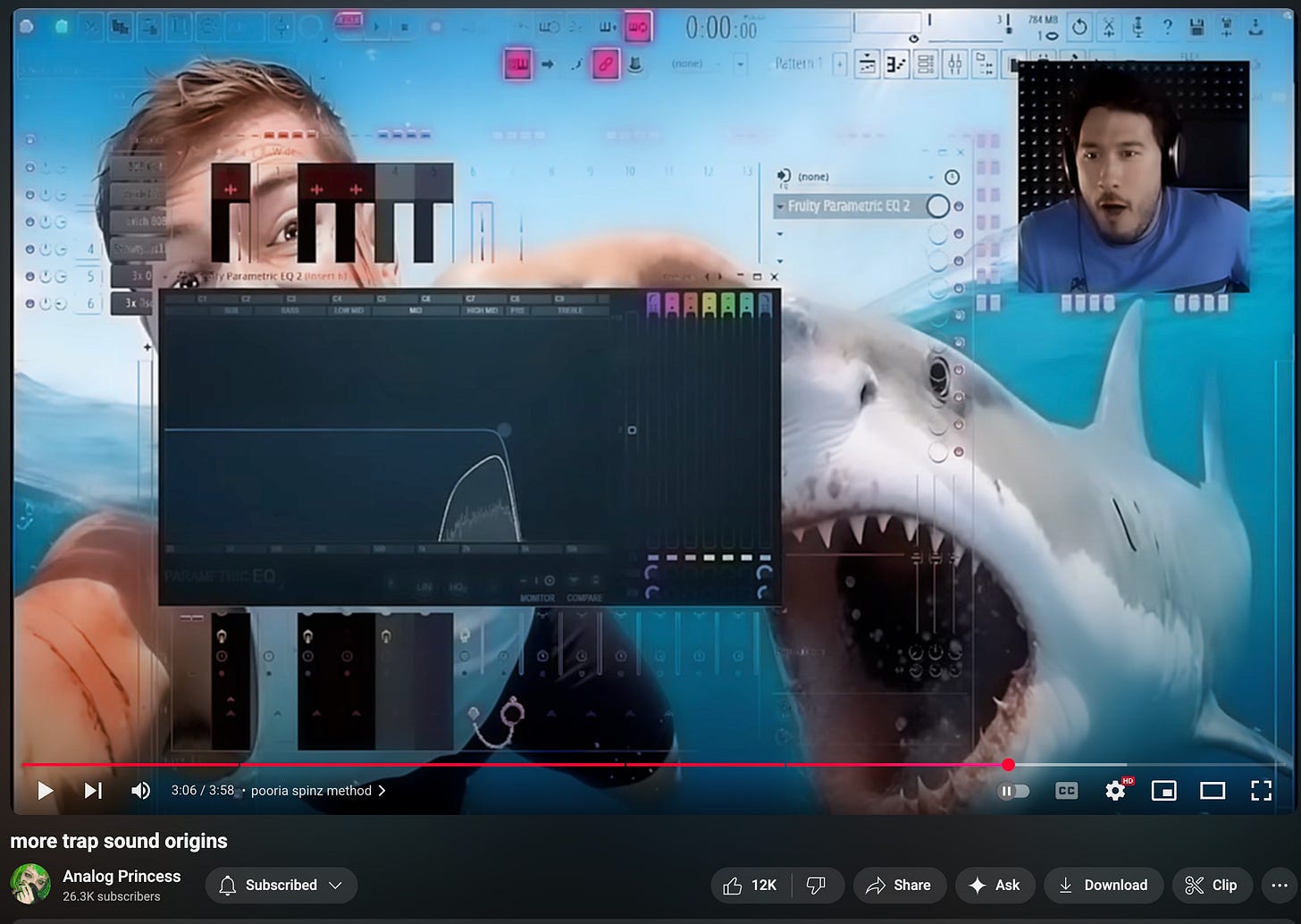Viewport: 1301px width, 924px height.
Task: Click the webcam overlay in the video
Action: 1134,176
